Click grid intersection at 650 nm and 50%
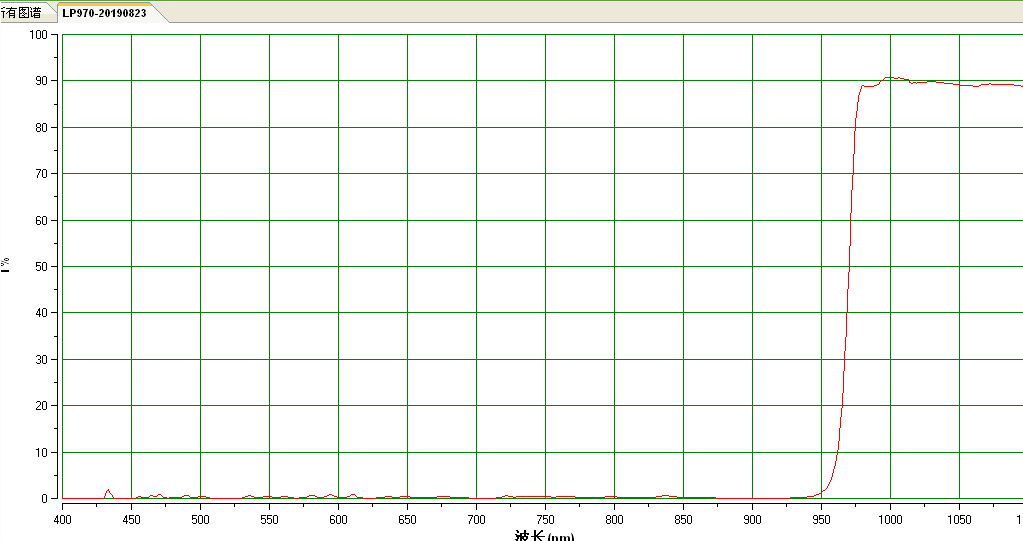 click(408, 266)
